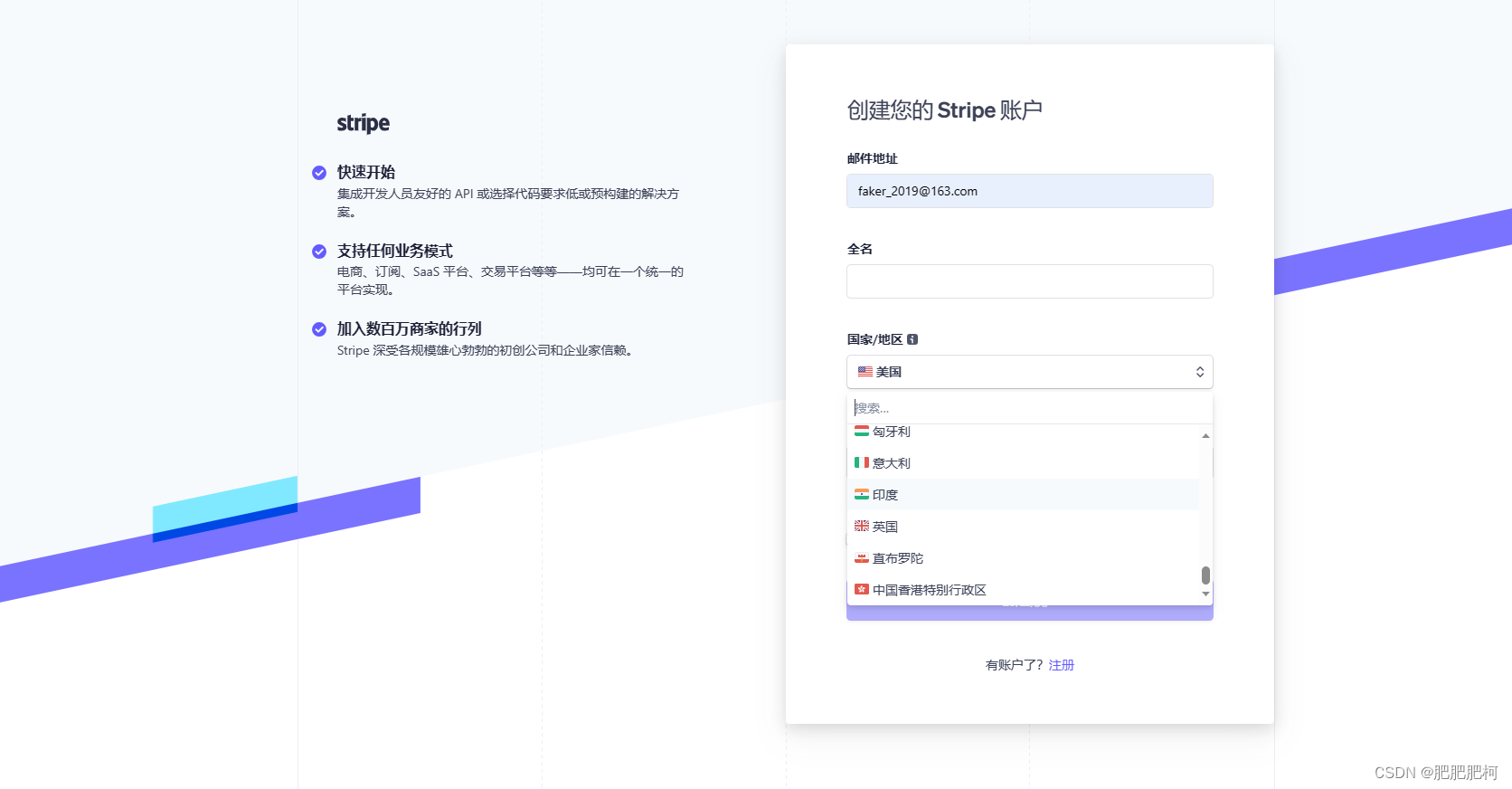
Task: Click the checkmark icon beside 支持任何业务模式
Action: coord(319,252)
